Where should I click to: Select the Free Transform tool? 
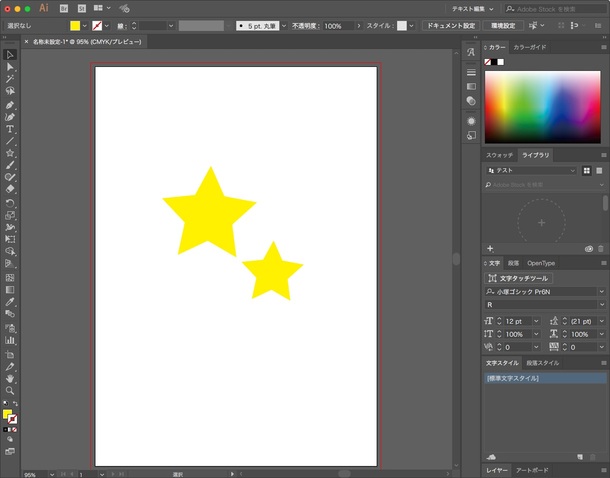tap(10, 239)
